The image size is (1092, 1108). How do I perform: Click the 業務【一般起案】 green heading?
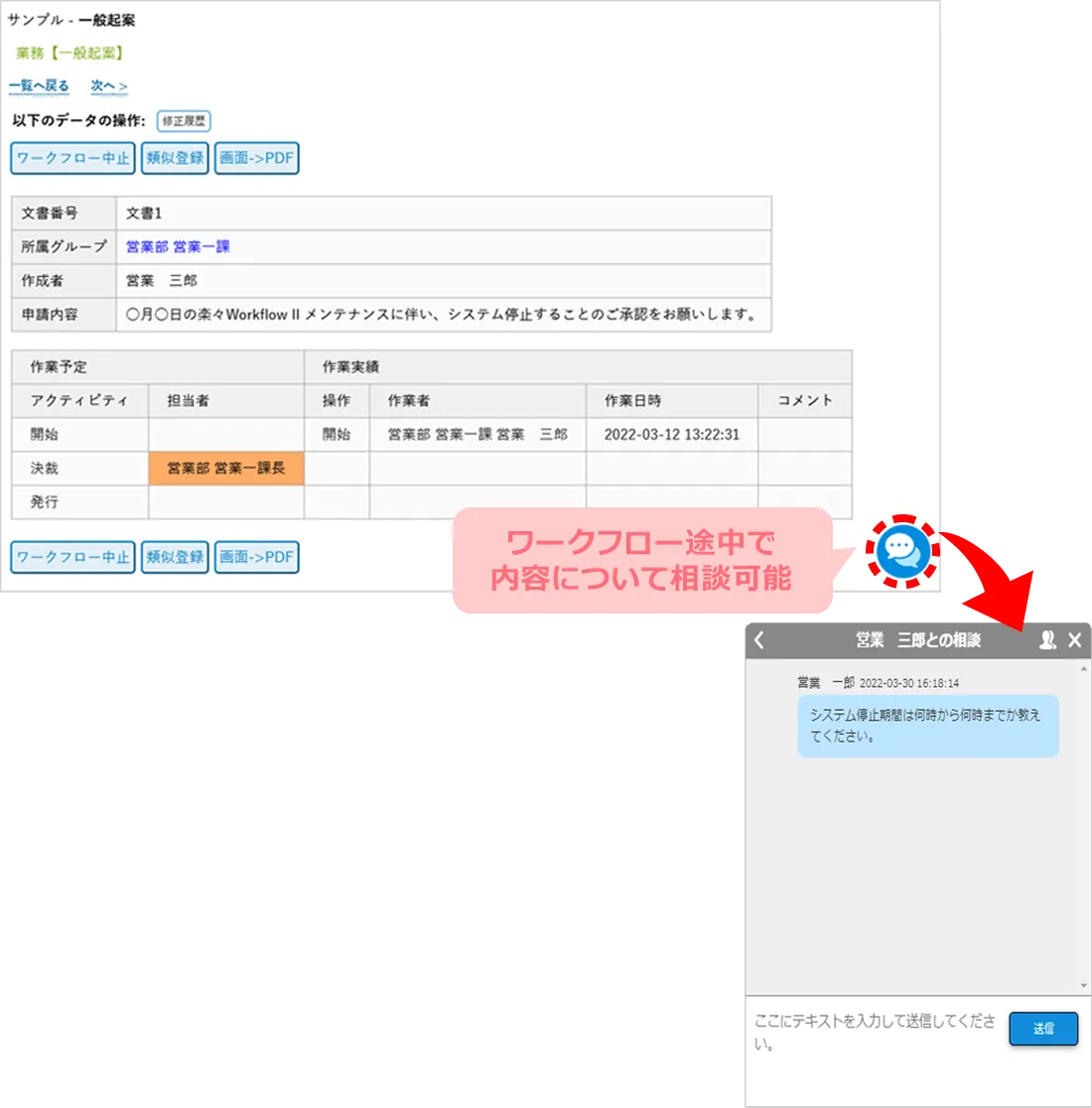point(69,53)
